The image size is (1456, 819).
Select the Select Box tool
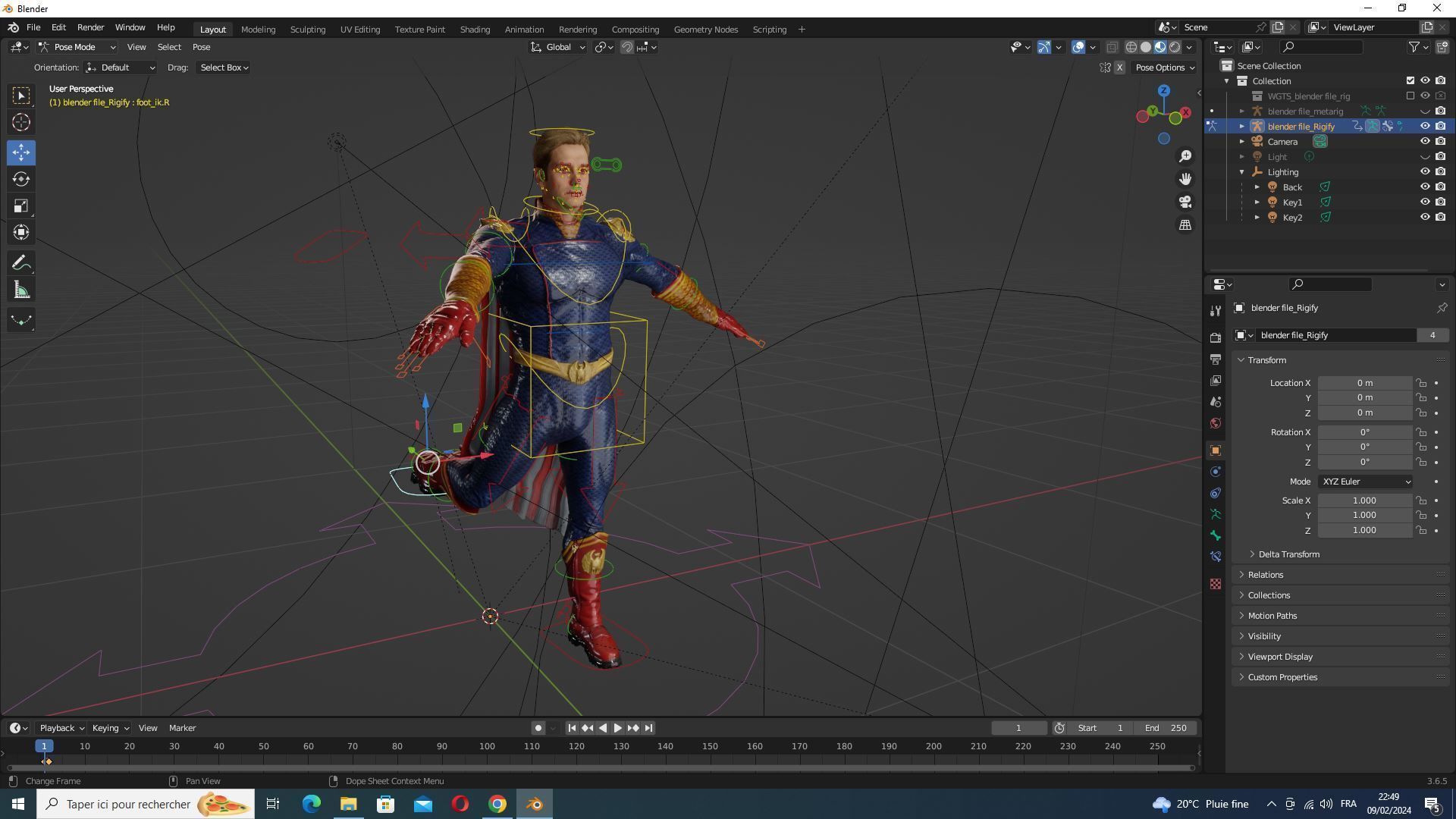(x=21, y=96)
